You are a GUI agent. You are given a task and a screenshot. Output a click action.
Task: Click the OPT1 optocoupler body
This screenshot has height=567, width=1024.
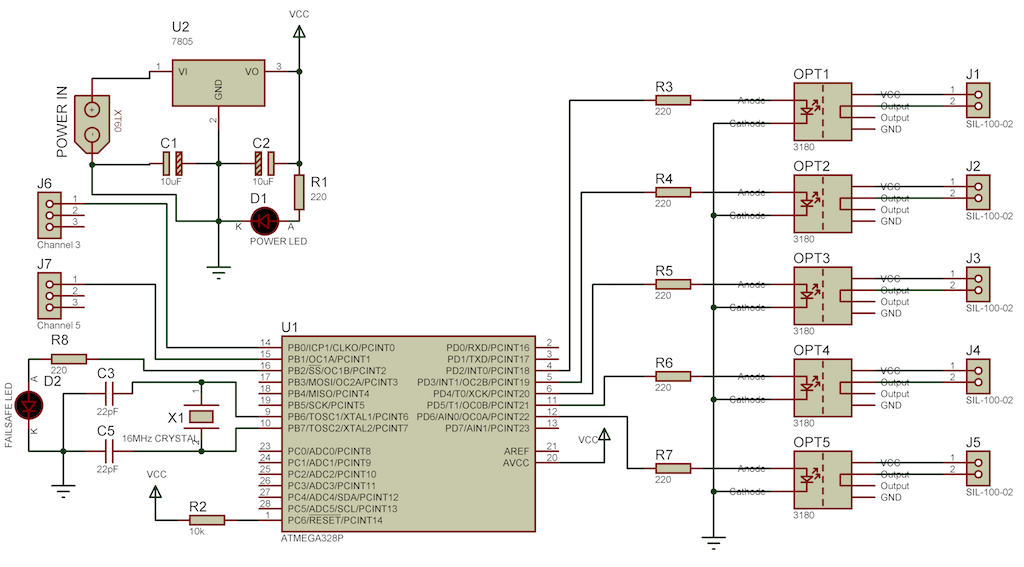tap(823, 112)
